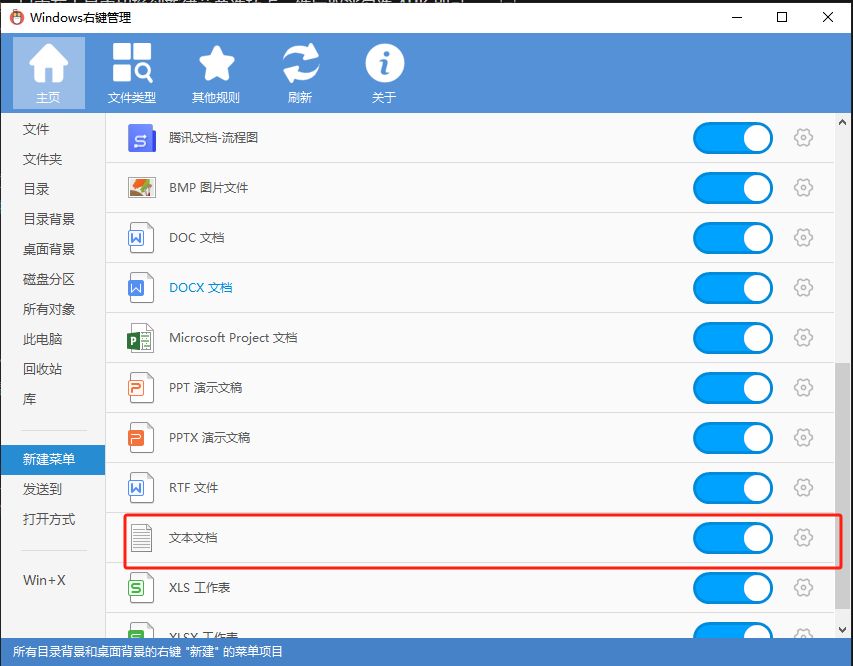The image size is (853, 666).
Task: Click the DOCX 文档 item label
Action: [200, 288]
